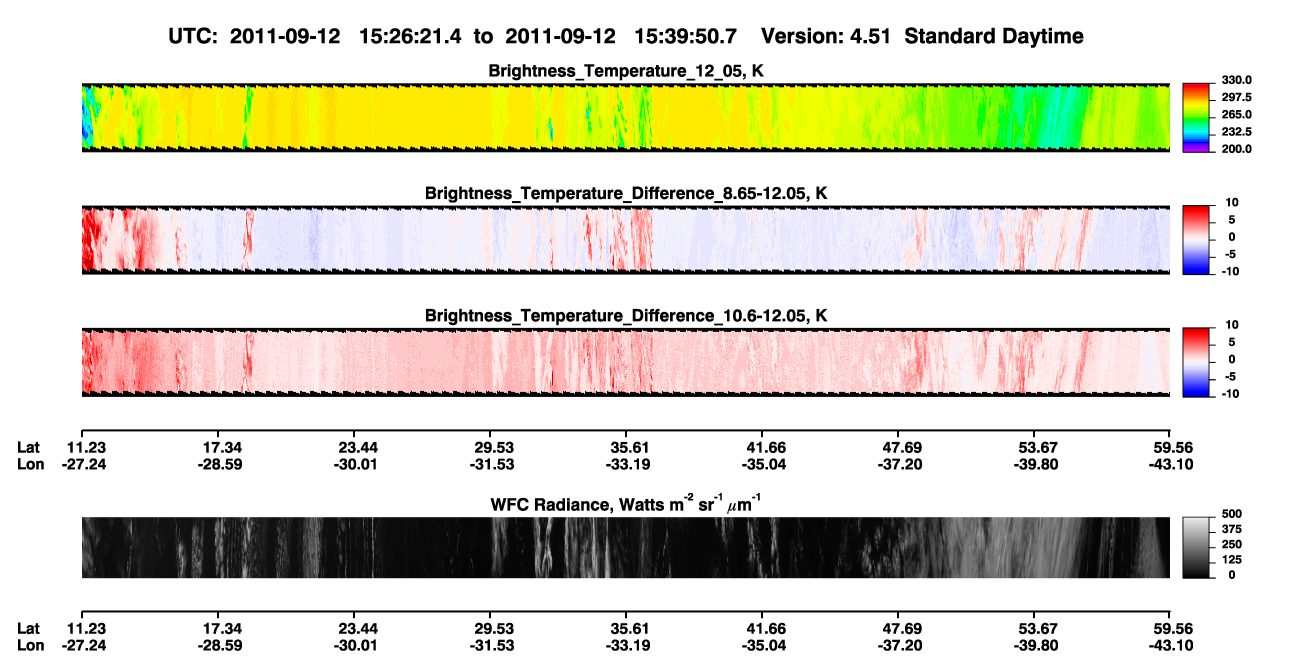Click longitude '-30.01' on the axis under the WFC Radiance panel

(358, 645)
